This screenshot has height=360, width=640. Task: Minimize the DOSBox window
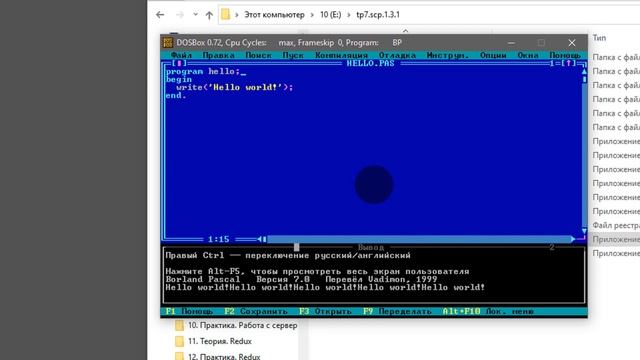point(511,42)
